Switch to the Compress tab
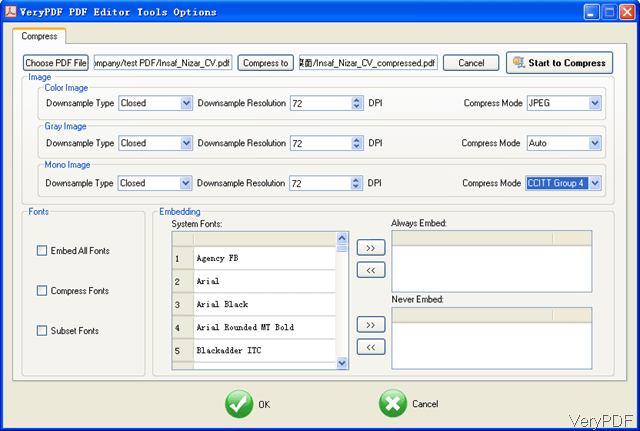The width and height of the screenshot is (640, 431). [x=39, y=36]
